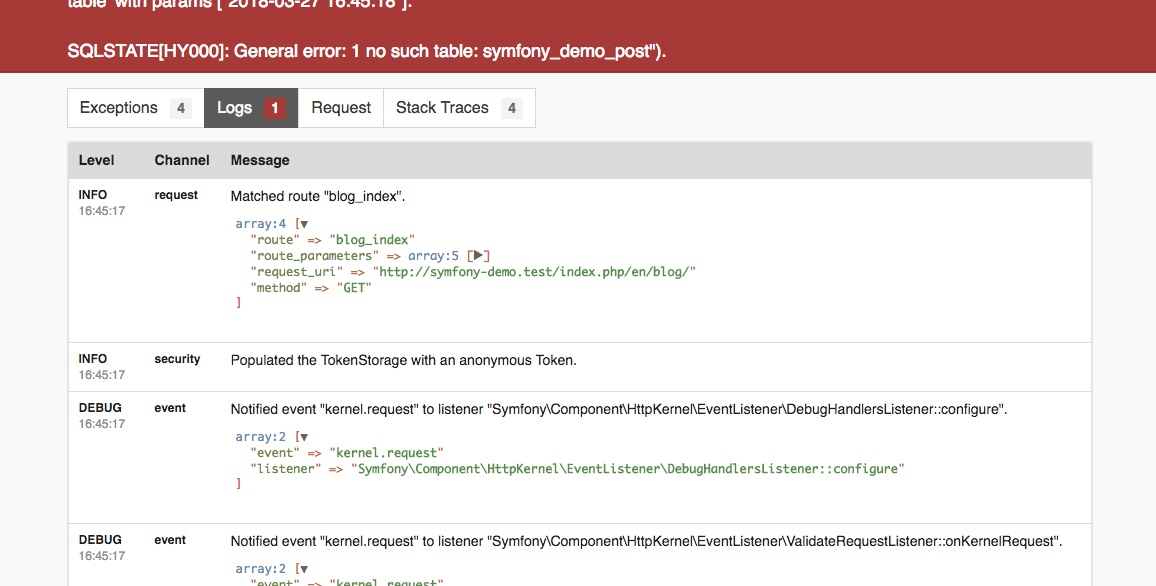Open the Stack Traces tab
The width and height of the screenshot is (1156, 586).
459,108
